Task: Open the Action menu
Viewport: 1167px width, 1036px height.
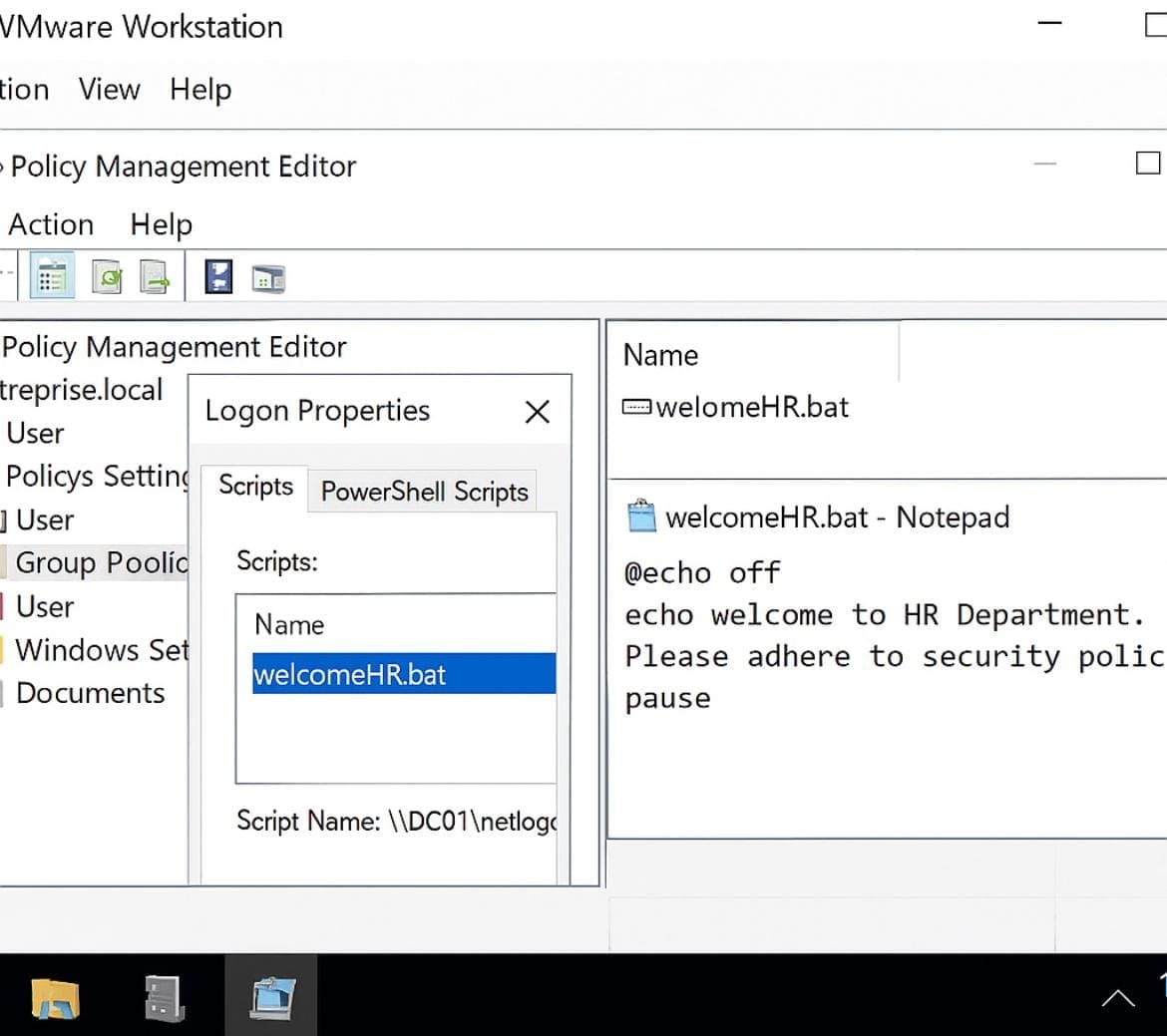Action: coord(51,224)
